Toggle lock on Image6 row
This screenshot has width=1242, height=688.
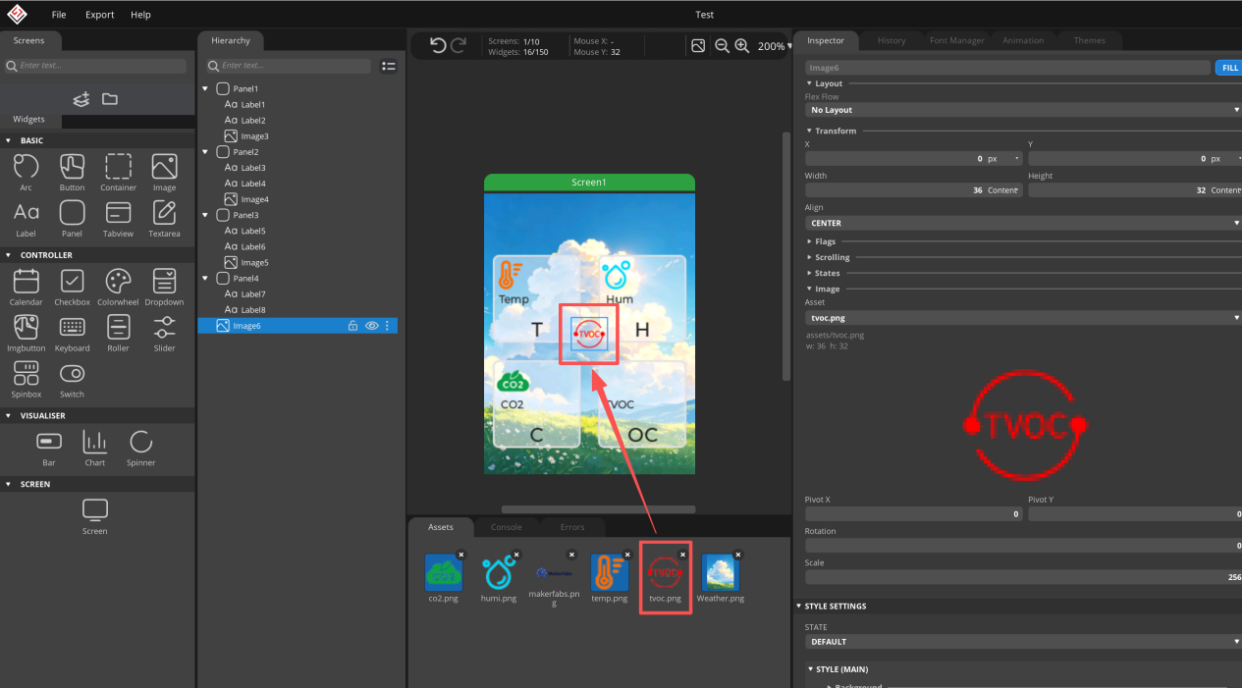pos(352,325)
